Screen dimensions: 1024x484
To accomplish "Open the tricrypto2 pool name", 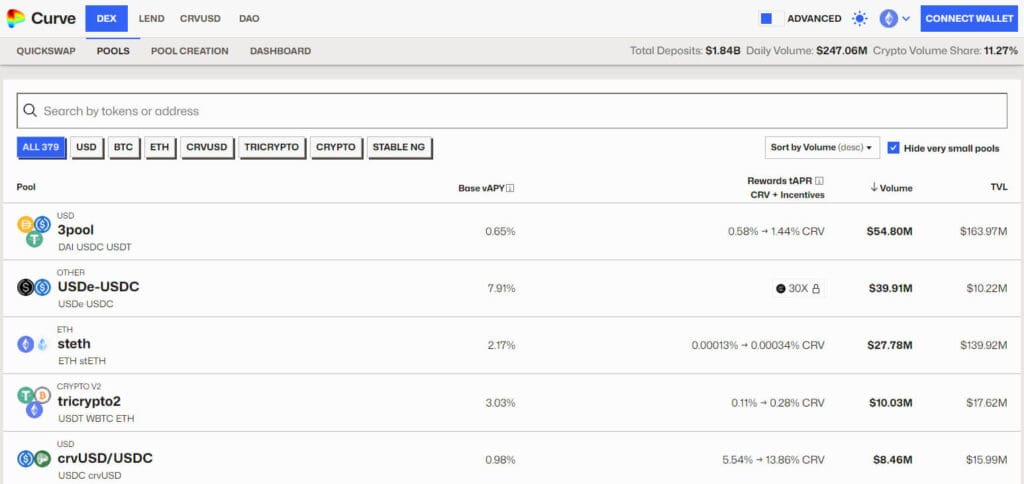I will 89,401.
